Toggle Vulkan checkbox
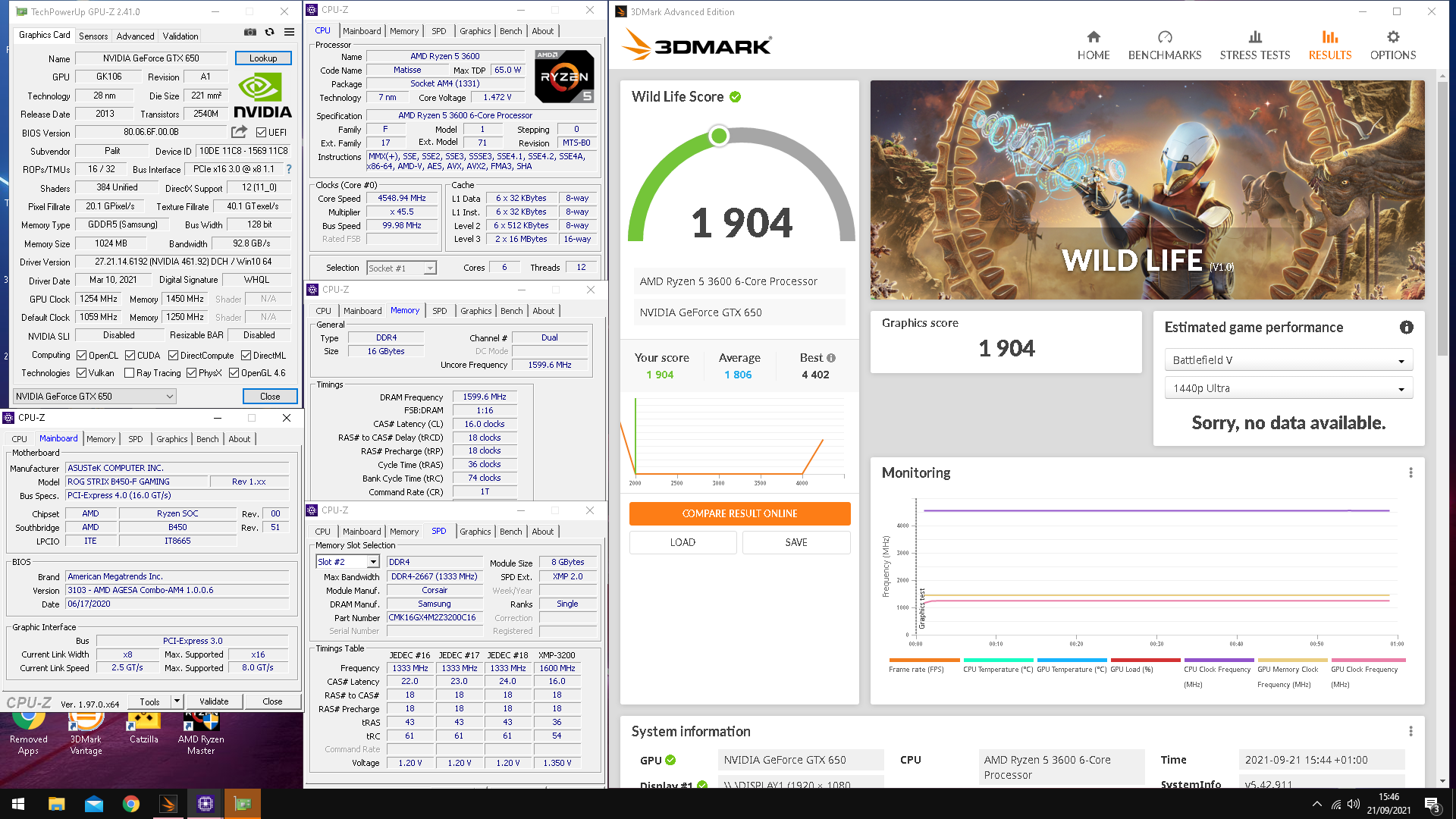Image resolution: width=1456 pixels, height=819 pixels. 81,372
